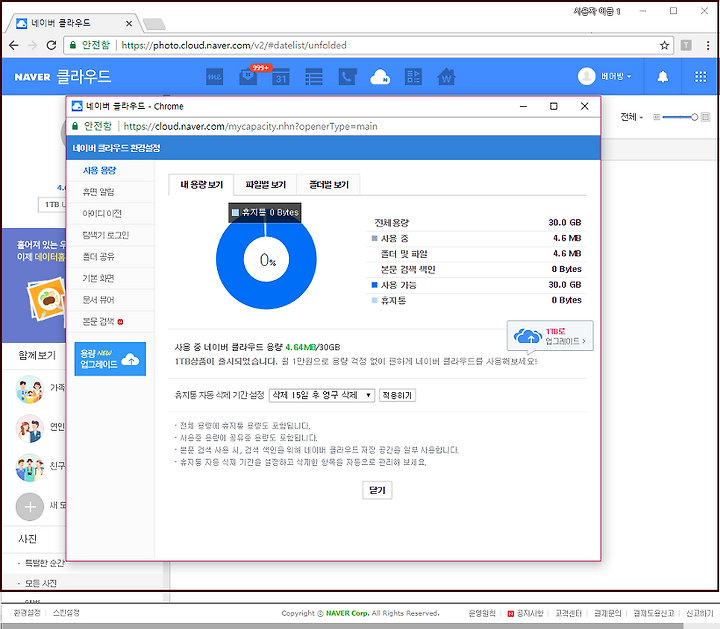The image size is (720, 629).
Task: Go back in main browser window
Action: [14, 45]
